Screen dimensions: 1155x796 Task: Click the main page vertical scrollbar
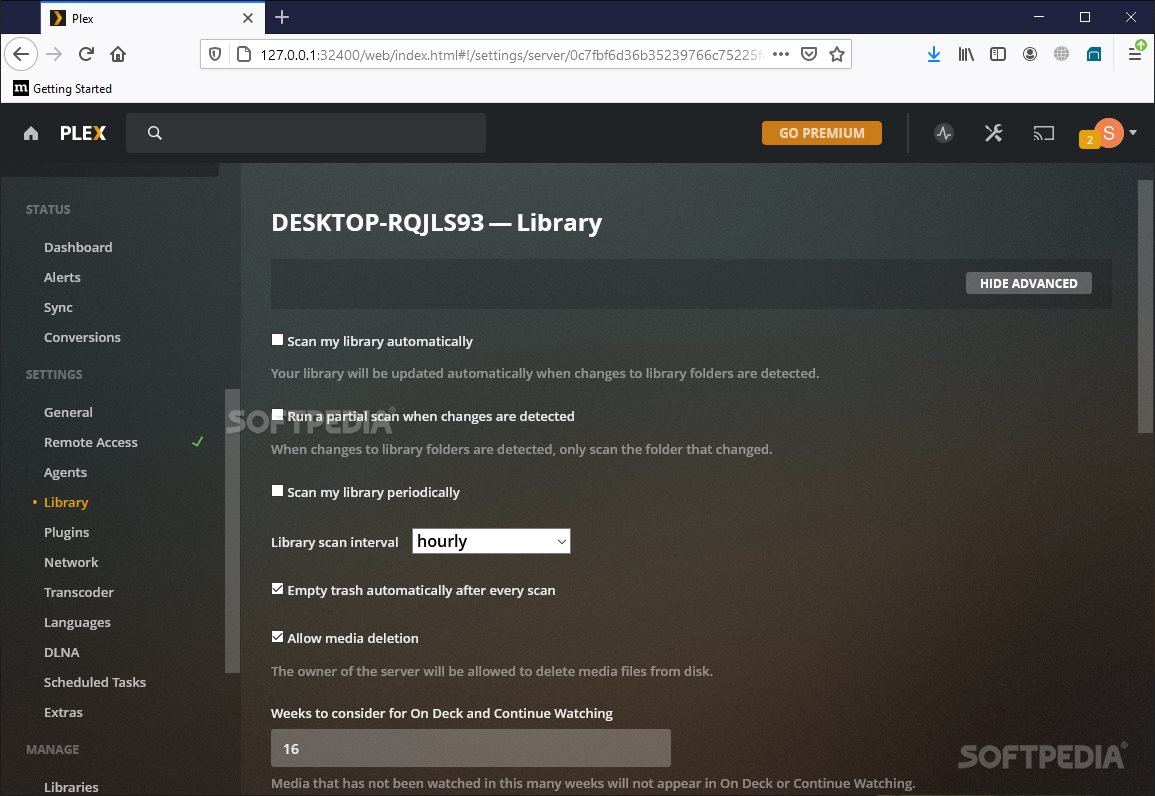[1145, 306]
